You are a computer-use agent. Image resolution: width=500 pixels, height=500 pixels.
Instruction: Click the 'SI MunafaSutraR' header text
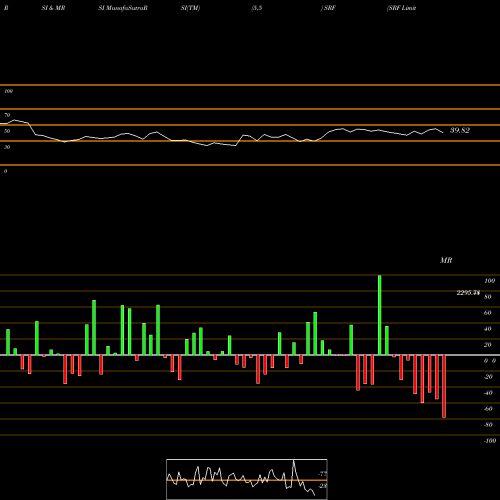123,8
